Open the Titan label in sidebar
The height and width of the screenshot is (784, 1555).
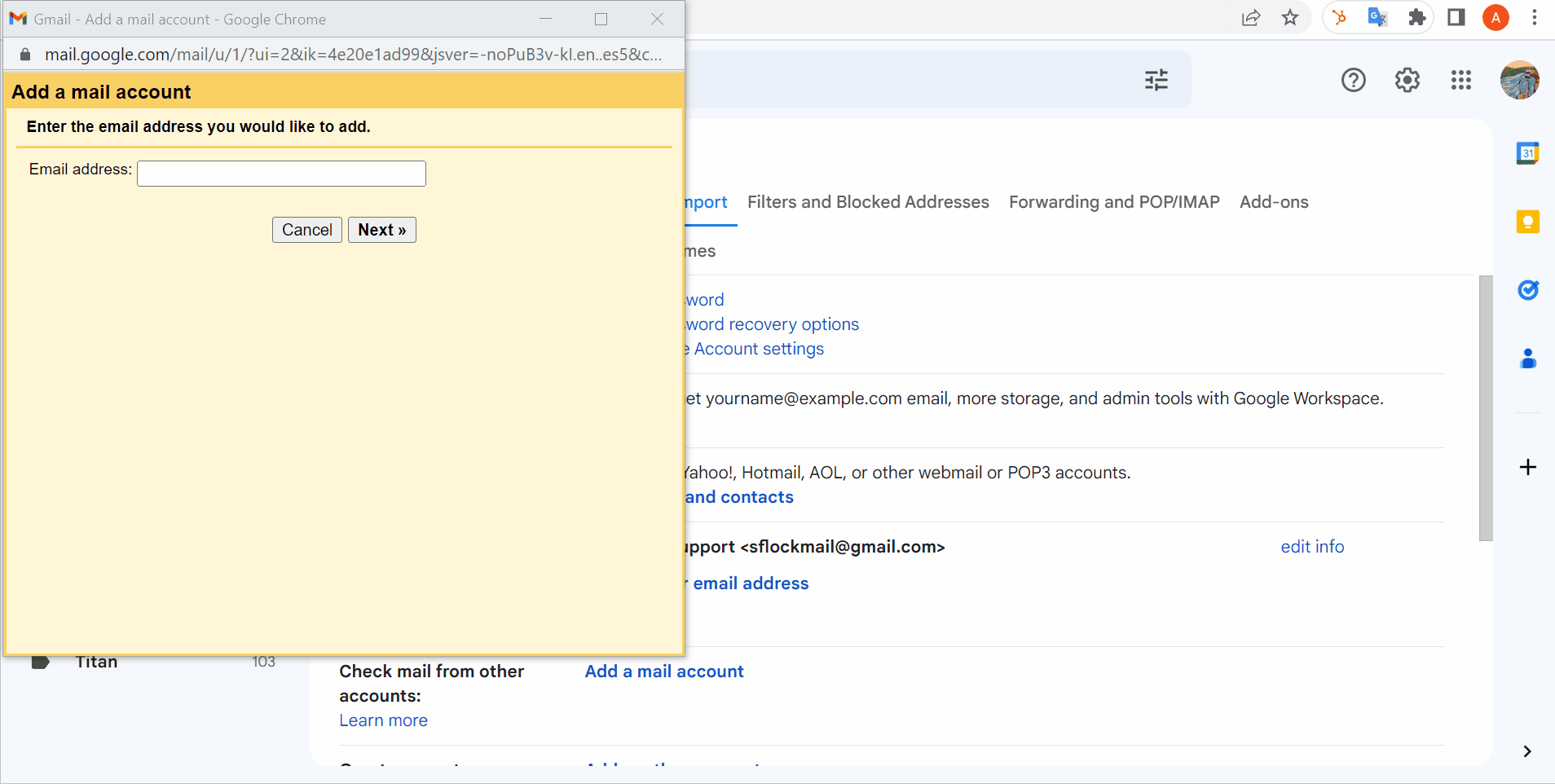tap(96, 662)
